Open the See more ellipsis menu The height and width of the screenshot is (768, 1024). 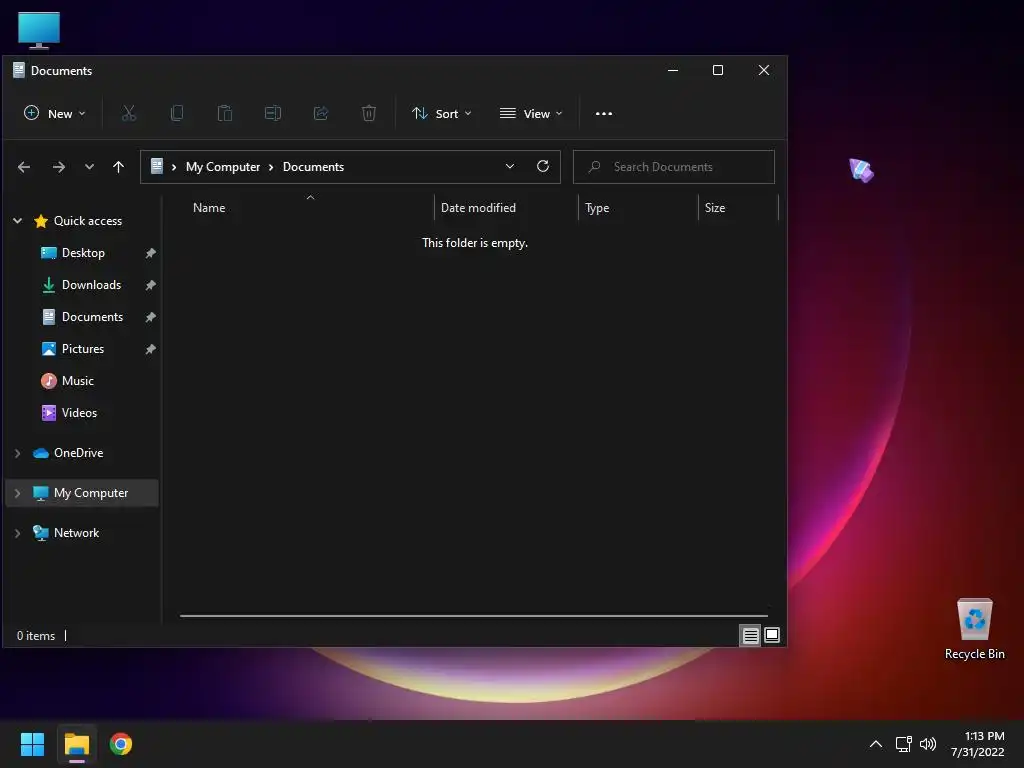tap(603, 114)
